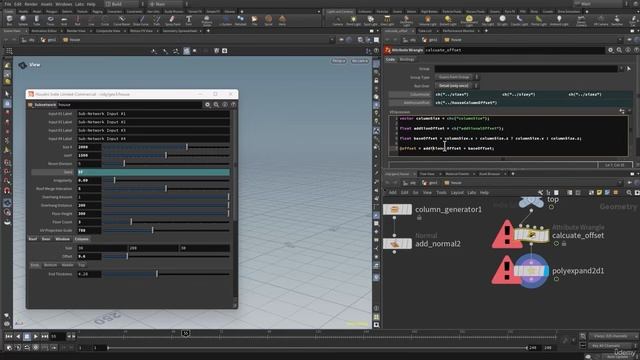The height and width of the screenshot is (360, 640).
Task: Select the Draw Curve shelf tool
Action: pyautogui.click(x=141, y=20)
